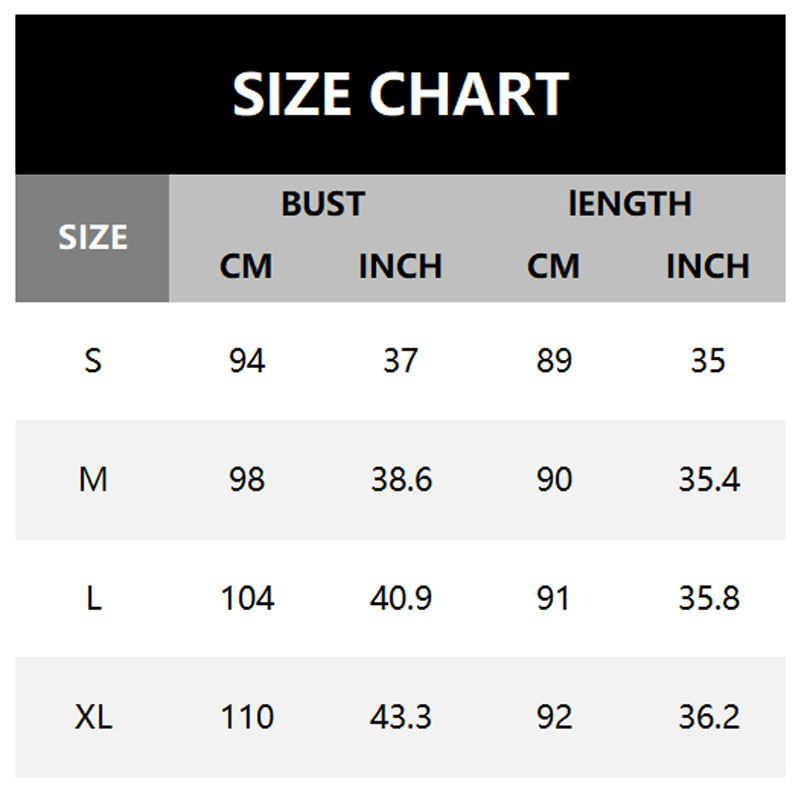Select the INCH subheader under BUST
800x800 pixels.
(400, 267)
